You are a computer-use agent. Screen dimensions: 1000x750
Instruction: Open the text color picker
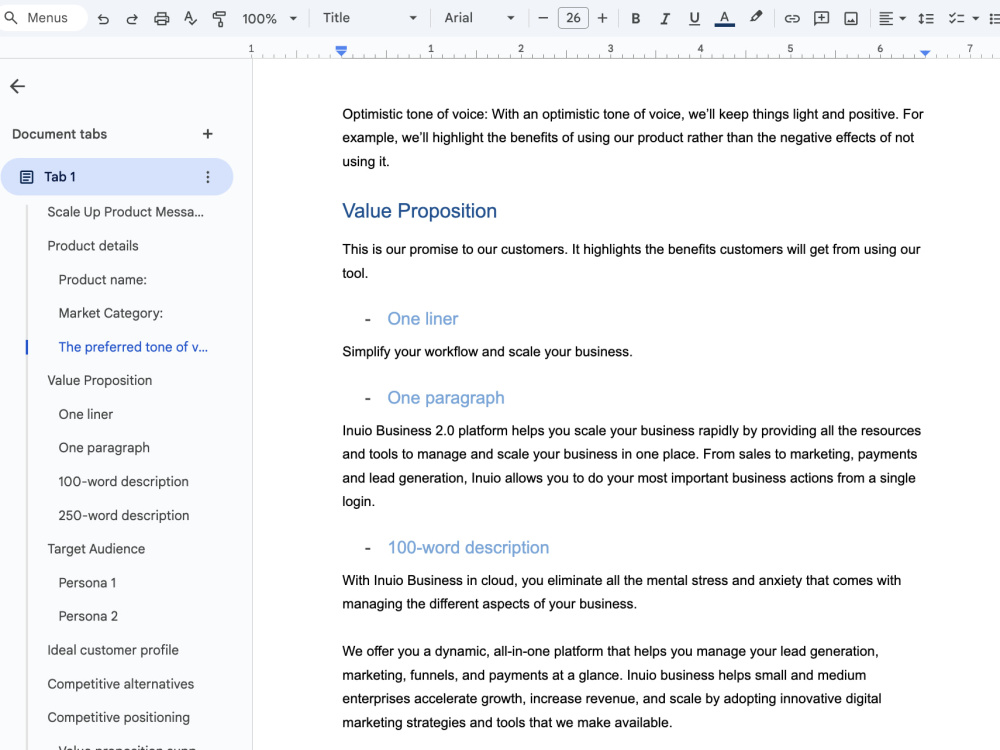[x=724, y=18]
